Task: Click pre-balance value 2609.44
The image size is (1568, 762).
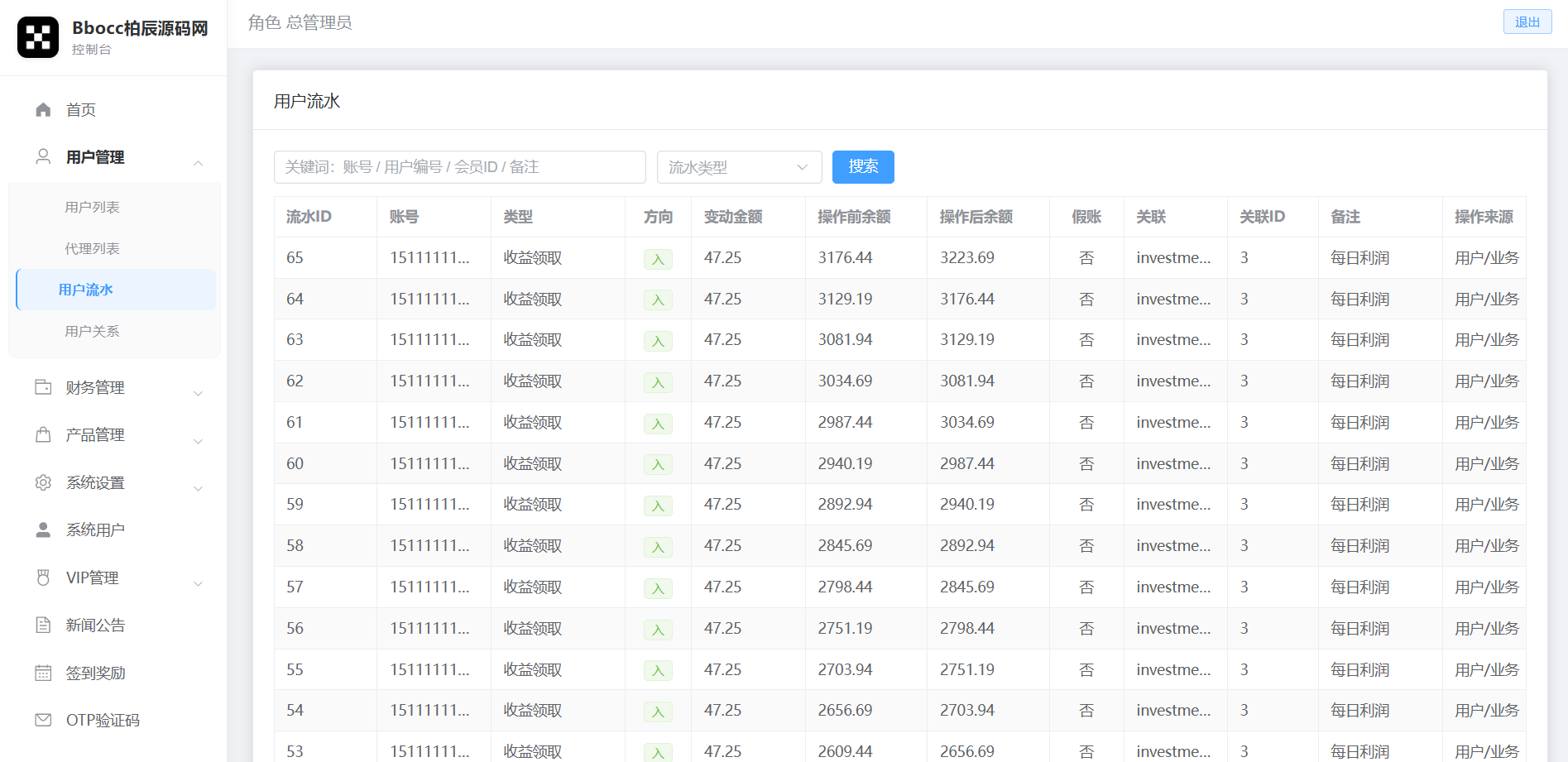Action: (845, 751)
